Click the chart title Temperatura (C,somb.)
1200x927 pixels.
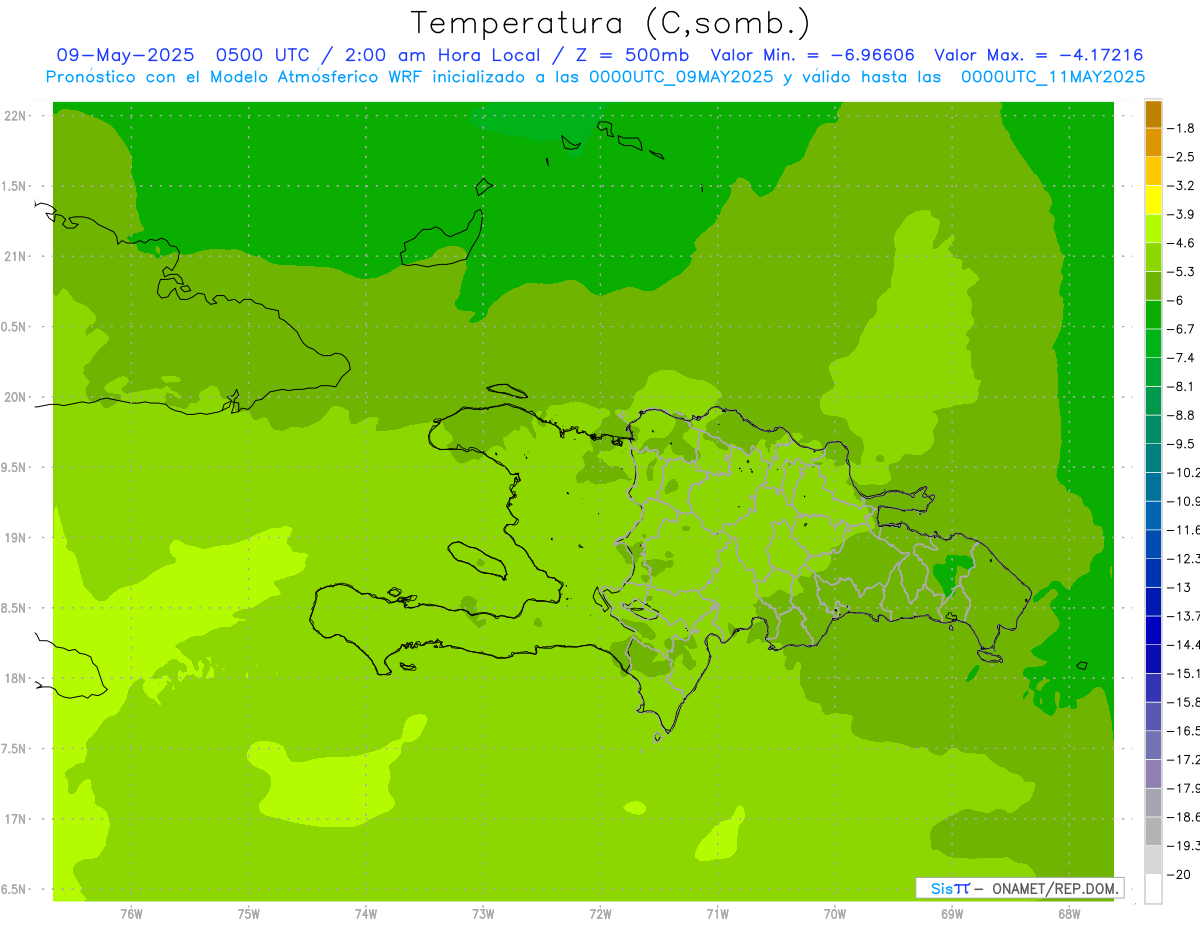[611, 23]
